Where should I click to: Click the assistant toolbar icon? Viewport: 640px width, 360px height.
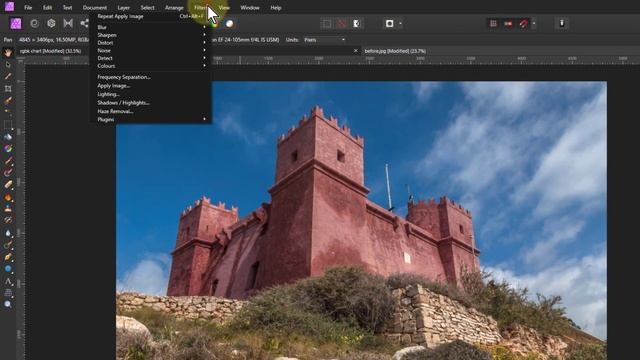[x=562, y=24]
